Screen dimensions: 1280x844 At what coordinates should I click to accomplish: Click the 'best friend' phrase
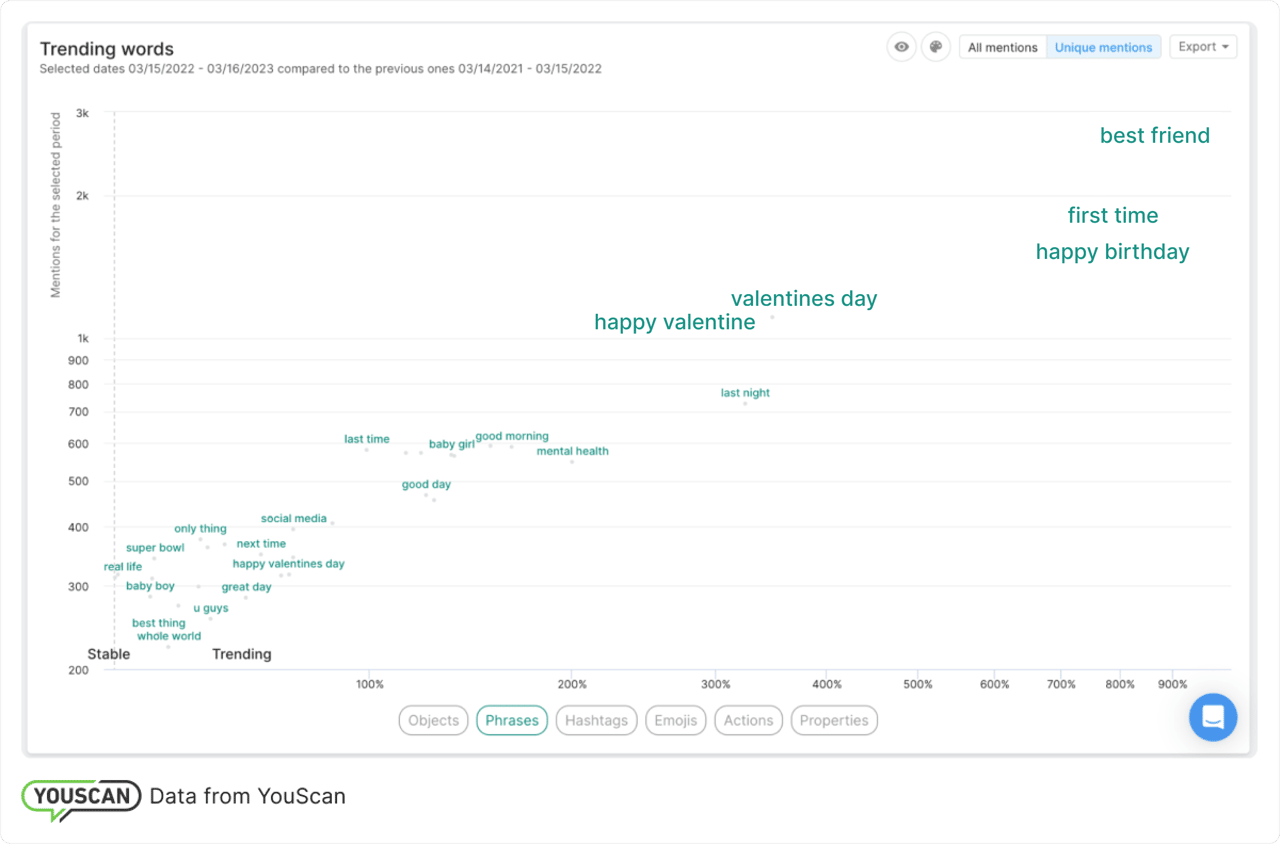click(1154, 136)
